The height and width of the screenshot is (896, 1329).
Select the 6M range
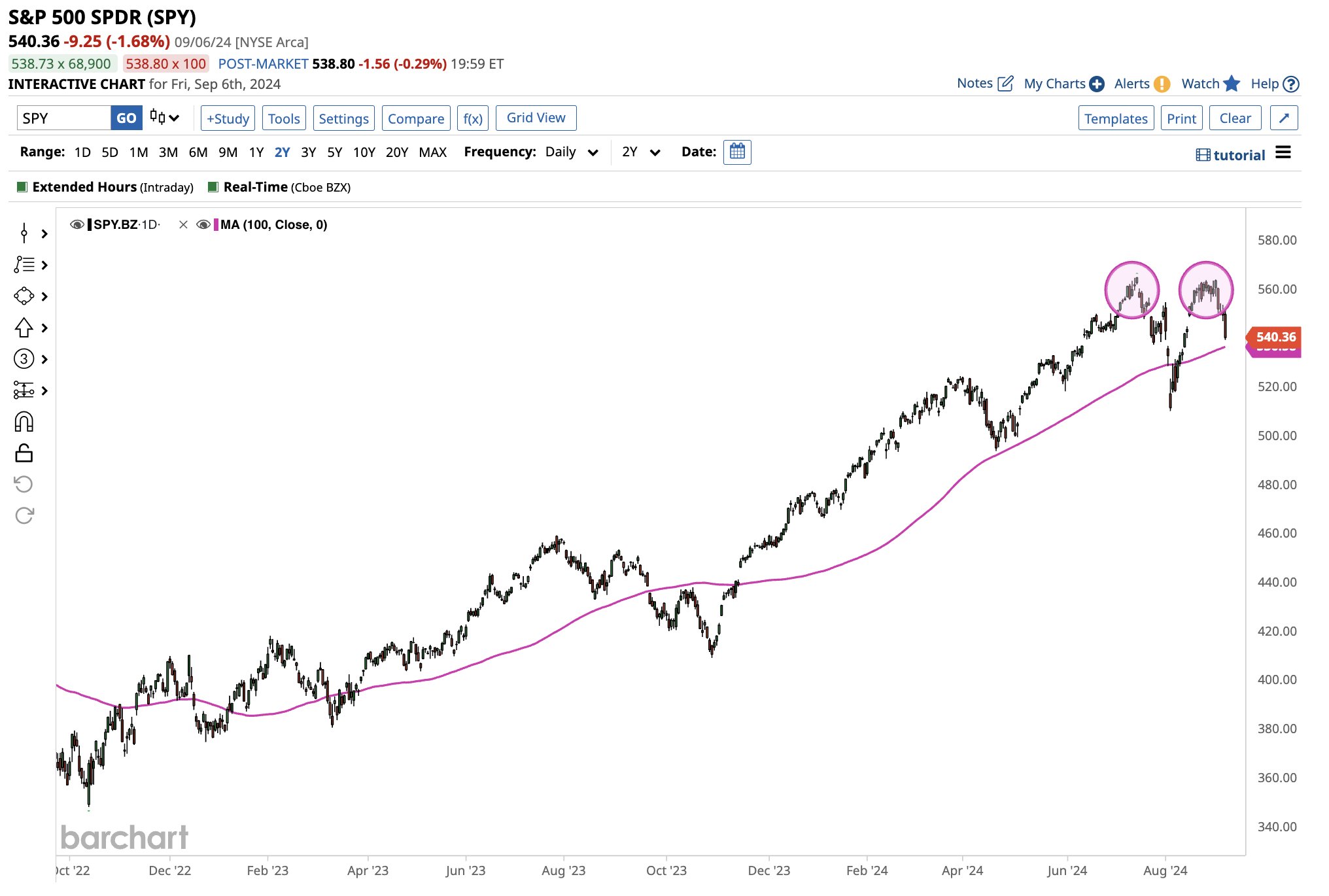click(x=198, y=152)
